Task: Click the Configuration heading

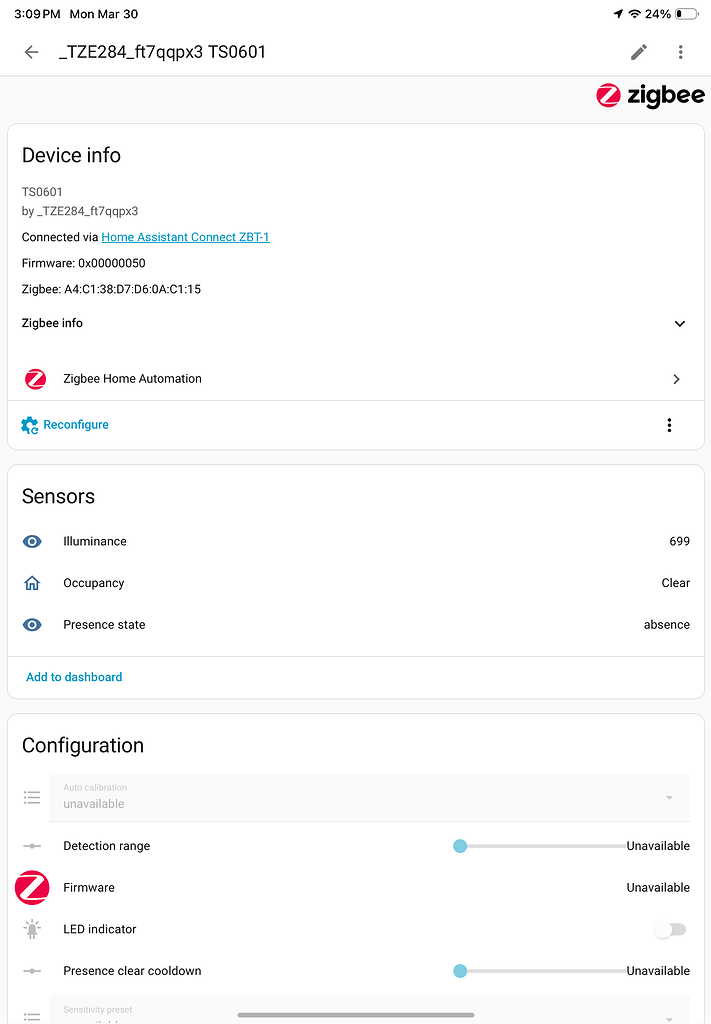Action: 83,745
